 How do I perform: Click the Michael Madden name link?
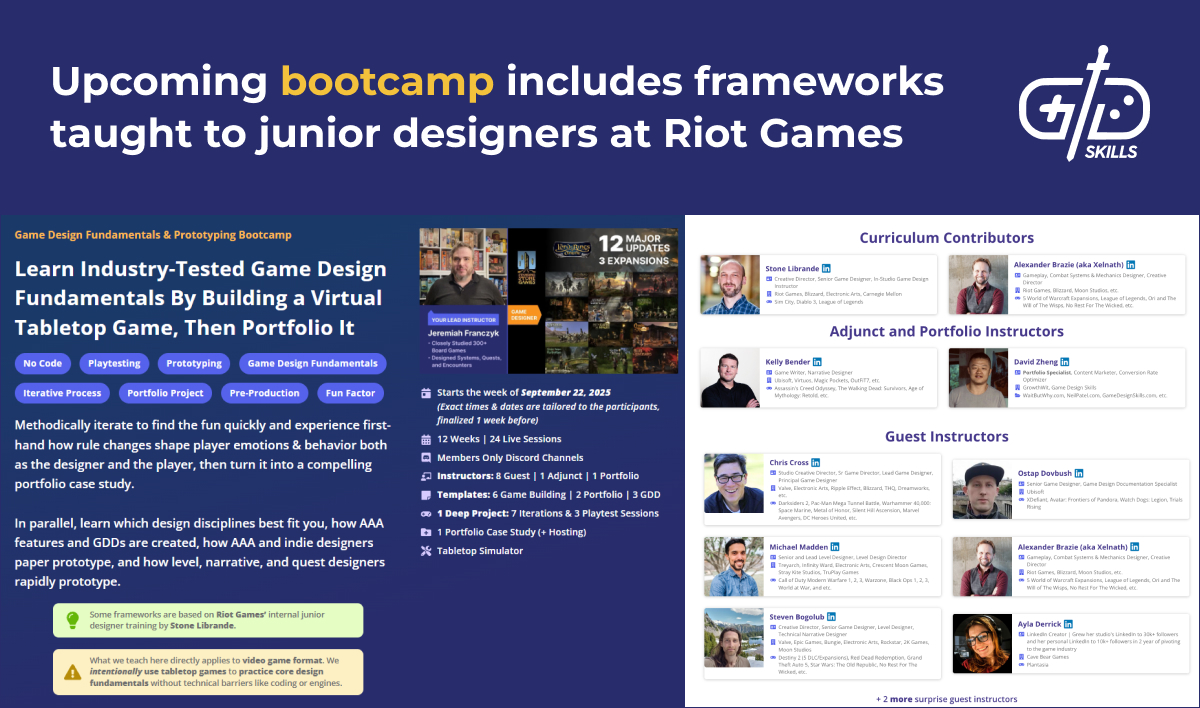(798, 547)
